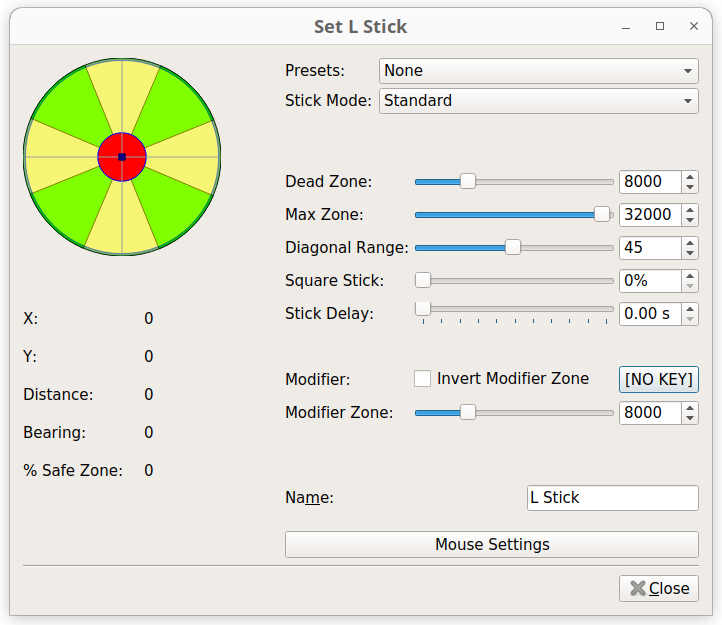Open the Presets dropdown
The height and width of the screenshot is (625, 722).
(538, 71)
